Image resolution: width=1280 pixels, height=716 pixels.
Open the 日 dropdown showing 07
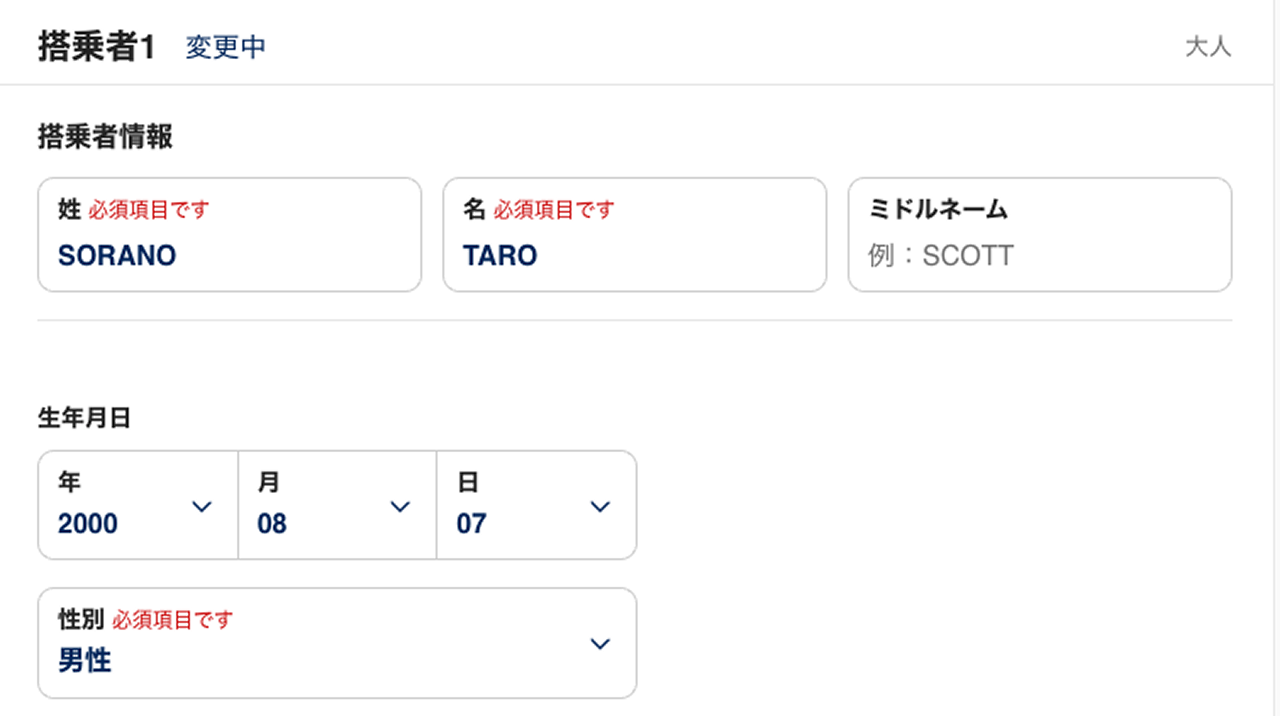pos(520,506)
